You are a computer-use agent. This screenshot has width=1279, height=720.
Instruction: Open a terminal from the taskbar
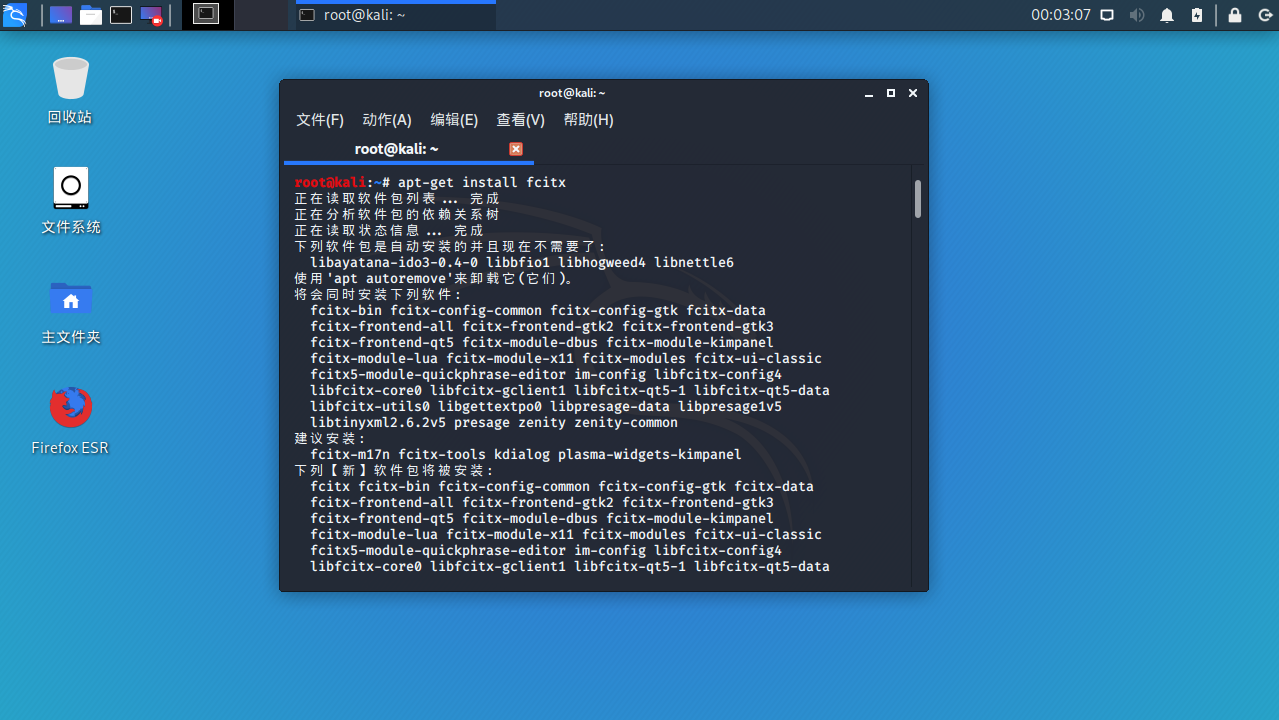(x=120, y=15)
